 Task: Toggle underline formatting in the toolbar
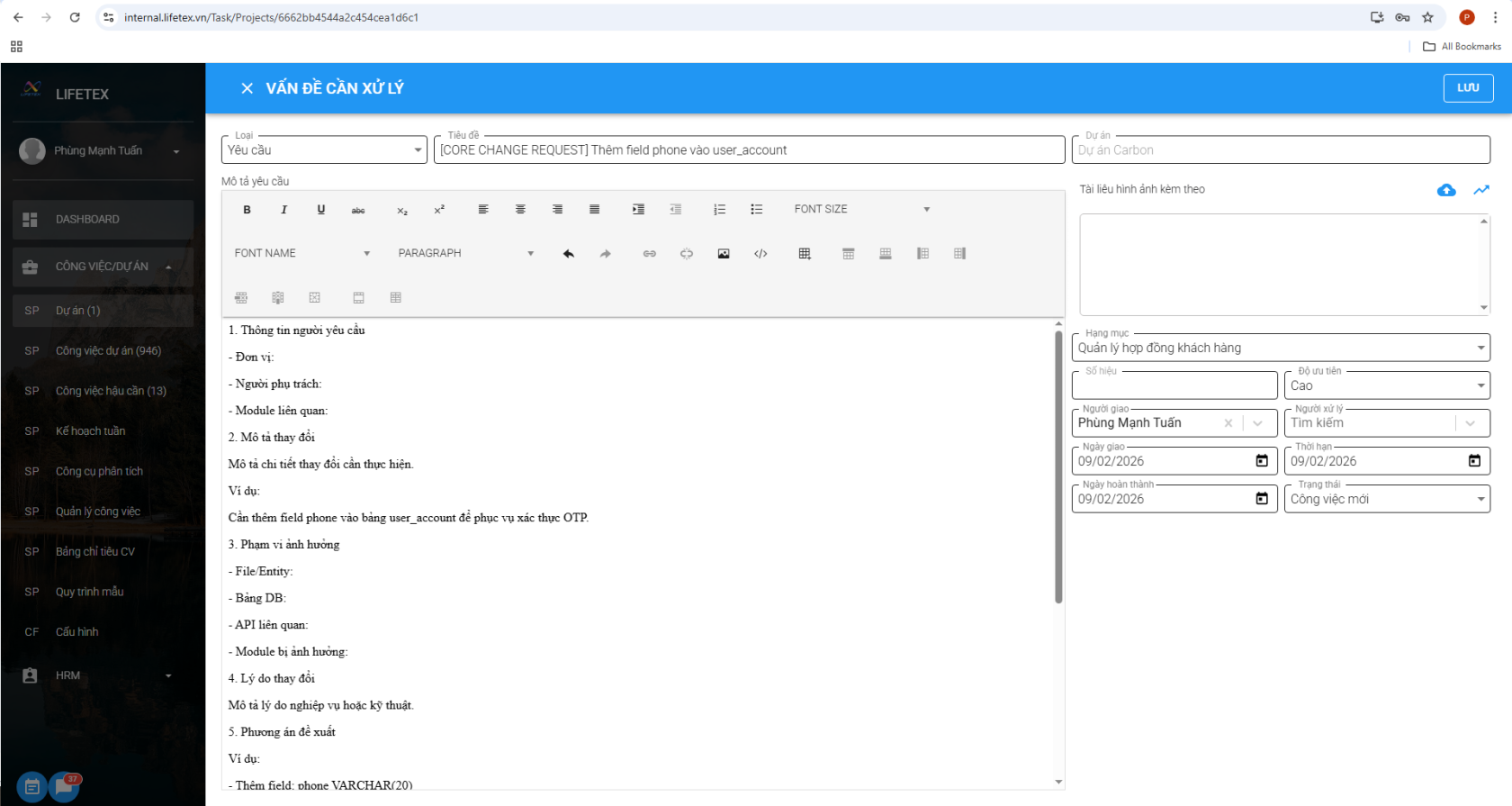tap(321, 210)
